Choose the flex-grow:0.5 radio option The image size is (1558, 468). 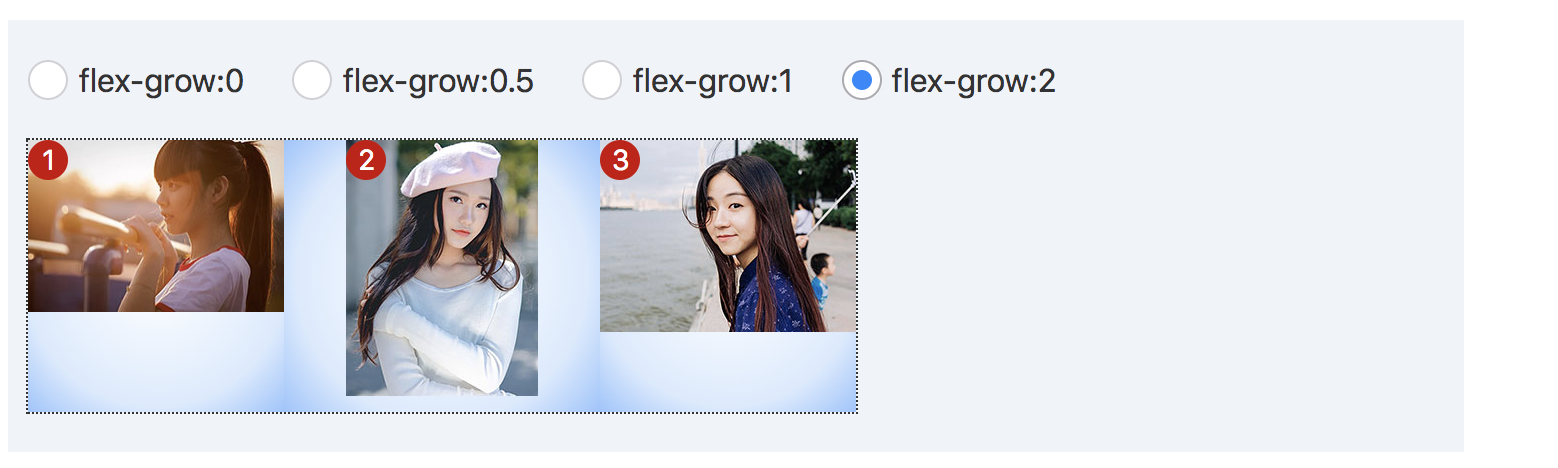(x=312, y=80)
